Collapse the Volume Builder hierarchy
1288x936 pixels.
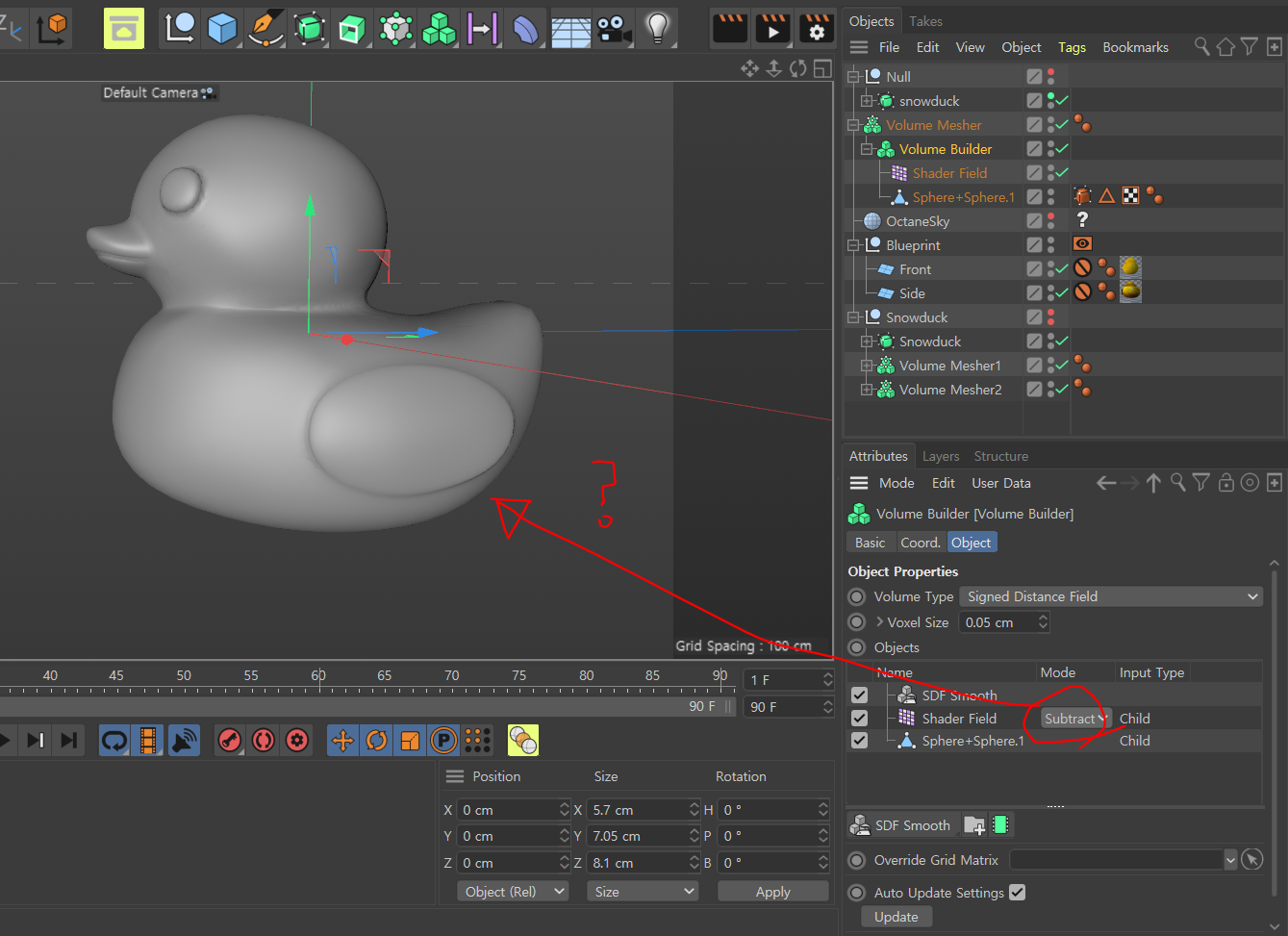867,148
